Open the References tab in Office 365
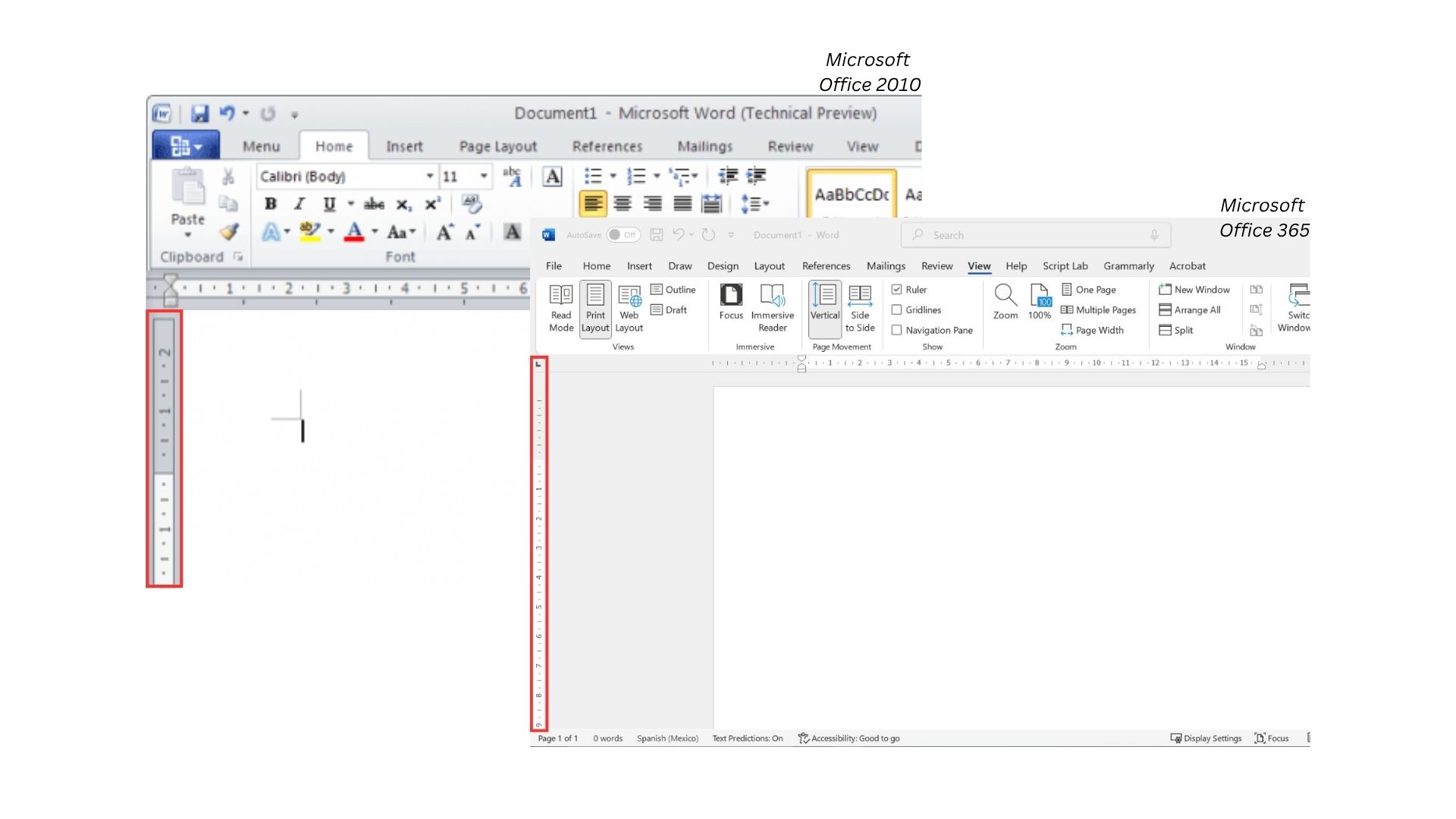 pyautogui.click(x=826, y=266)
